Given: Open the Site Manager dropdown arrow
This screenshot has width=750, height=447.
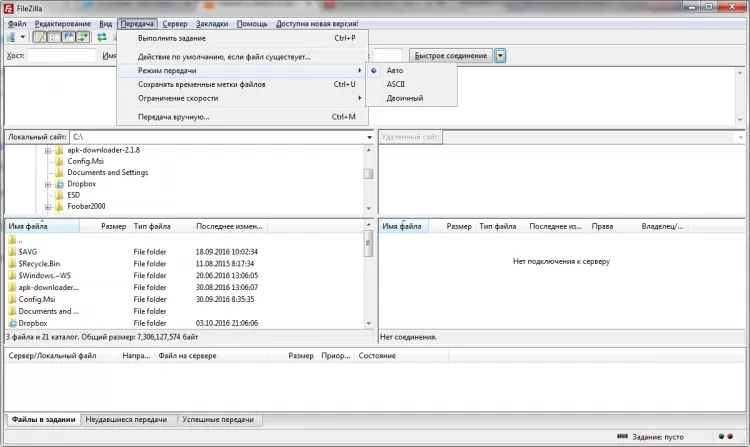Looking at the screenshot, I should click(x=22, y=37).
